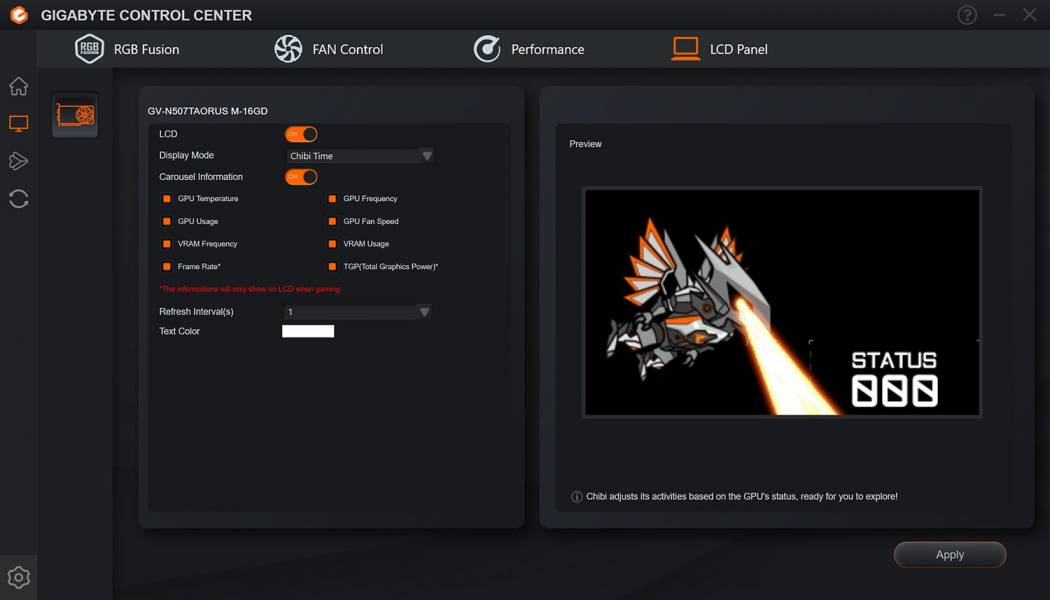Click the Refresh Interval(s) label

click(x=196, y=311)
